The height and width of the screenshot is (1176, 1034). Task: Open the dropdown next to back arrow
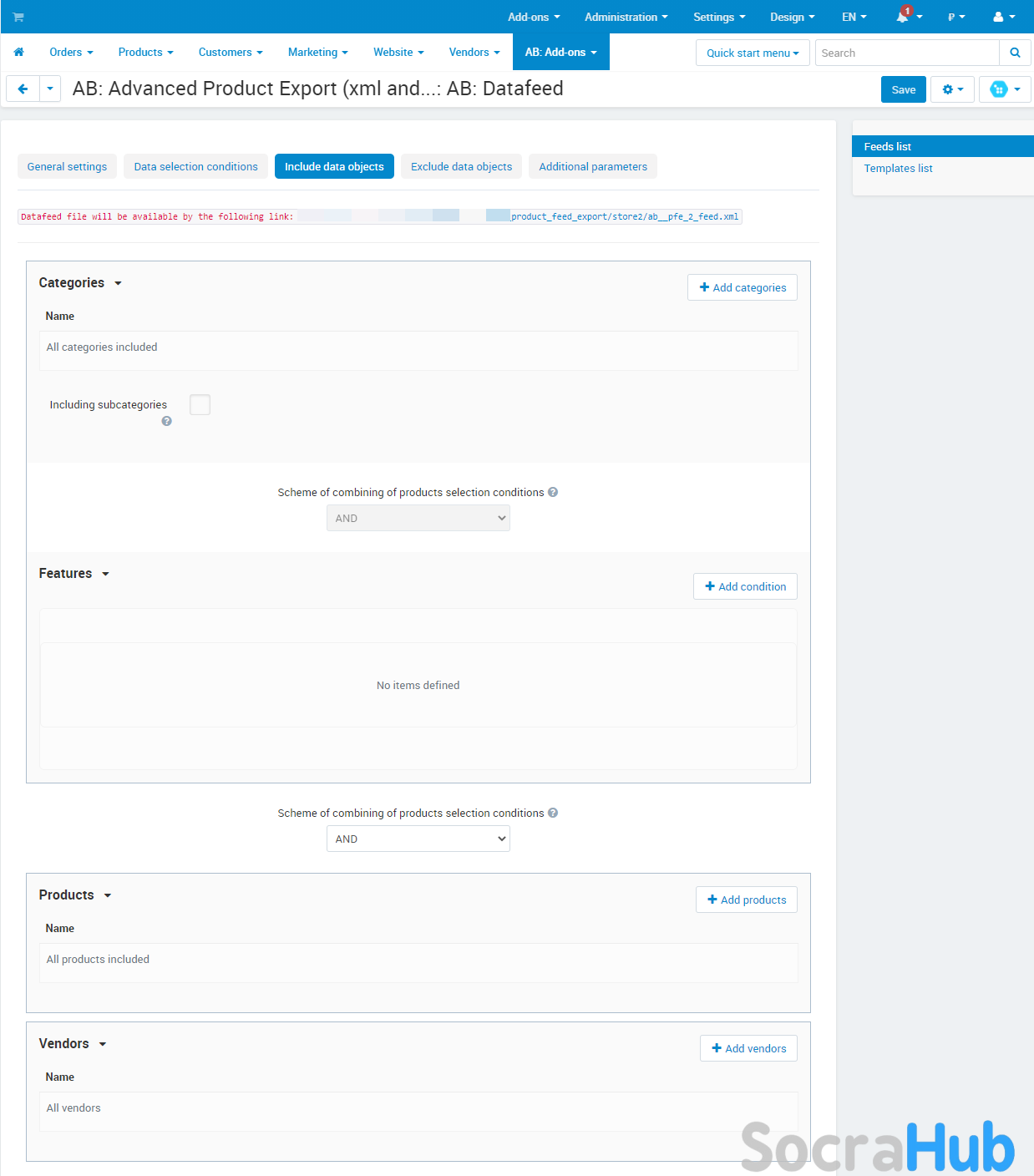pyautogui.click(x=50, y=89)
